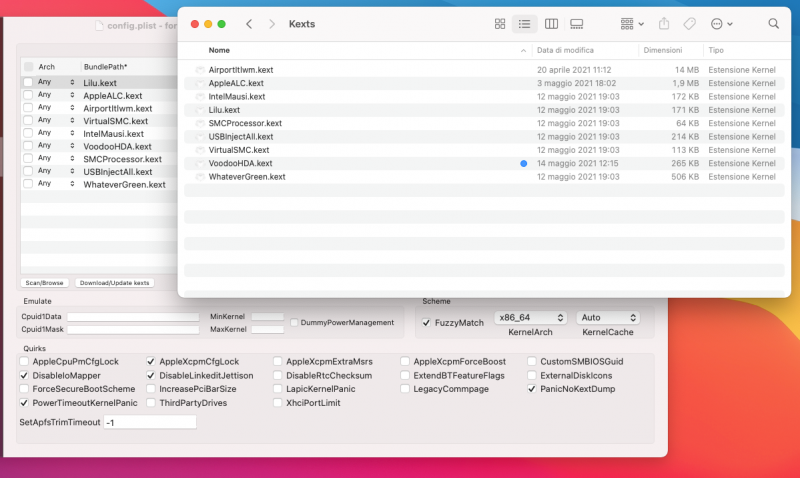Image resolution: width=800 pixels, height=478 pixels.
Task: Enable DummyPowerManagement checkbox
Action: pyautogui.click(x=294, y=322)
